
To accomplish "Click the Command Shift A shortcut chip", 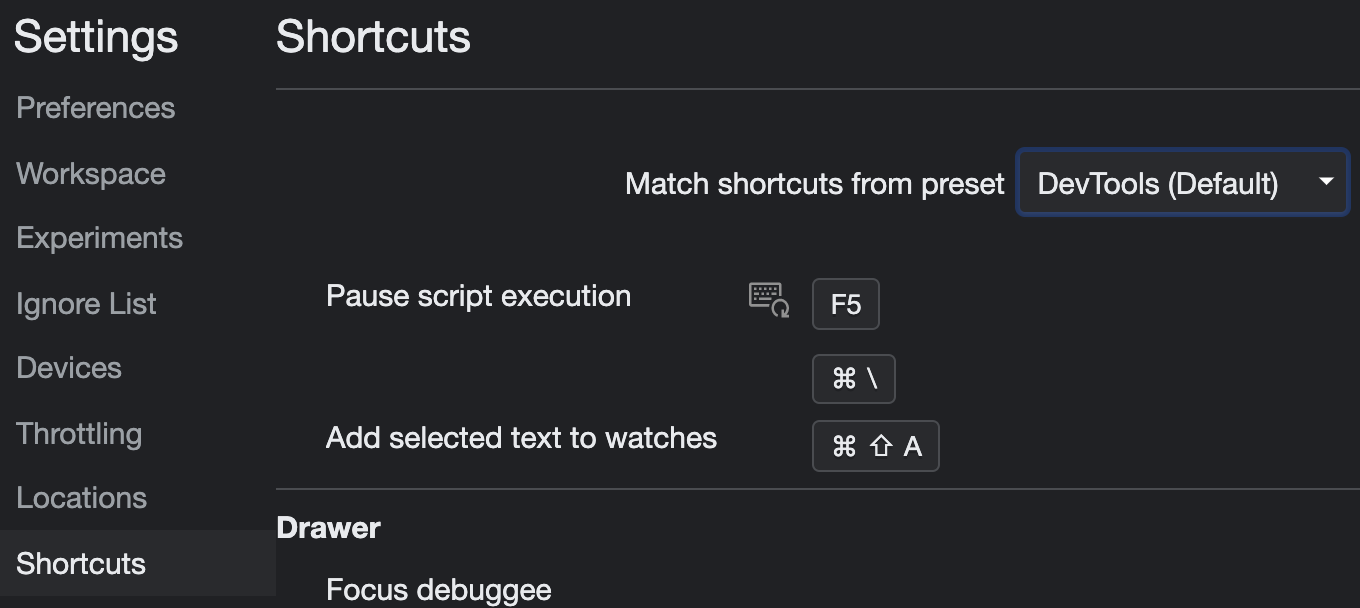I will click(876, 446).
